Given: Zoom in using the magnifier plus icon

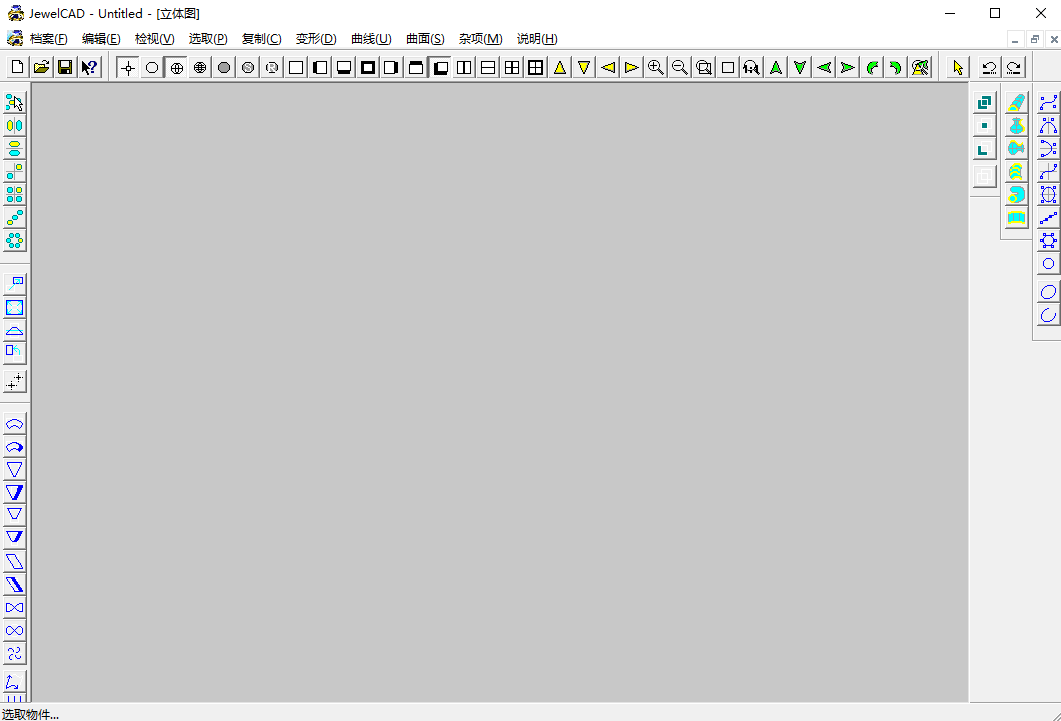Looking at the screenshot, I should (656, 67).
